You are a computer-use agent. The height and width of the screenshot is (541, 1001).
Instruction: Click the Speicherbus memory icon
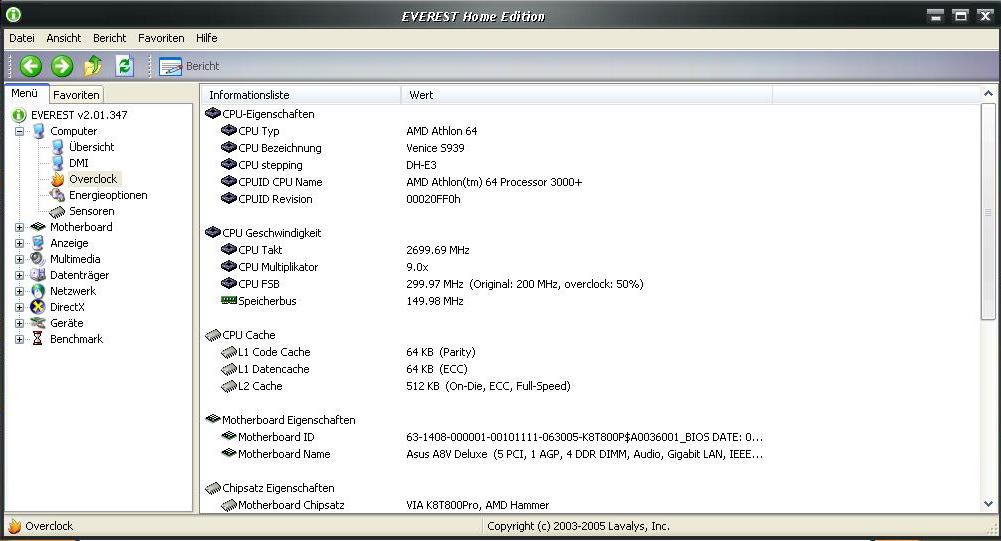tap(229, 300)
